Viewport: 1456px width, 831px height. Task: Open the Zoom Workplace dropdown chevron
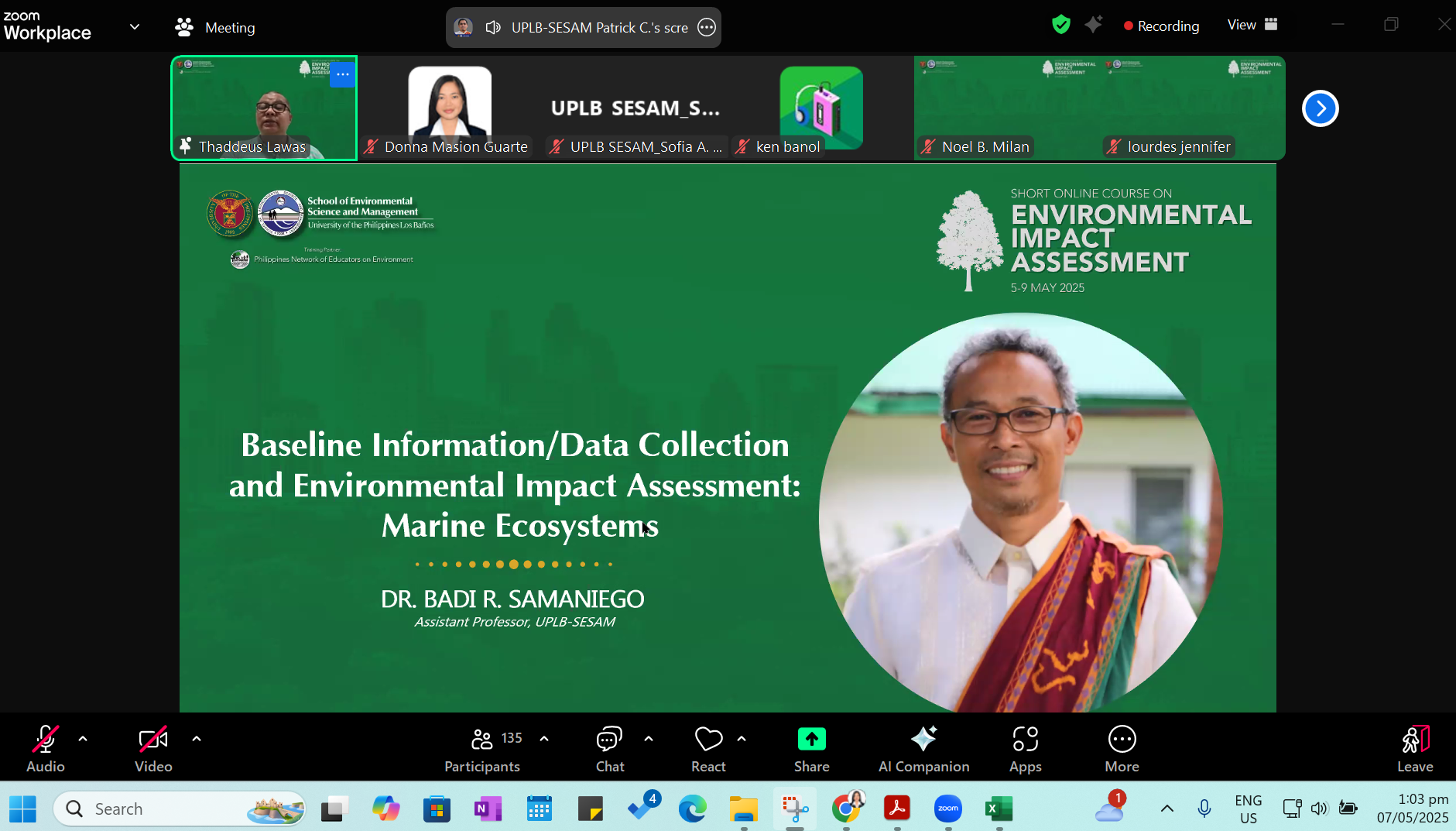[135, 27]
